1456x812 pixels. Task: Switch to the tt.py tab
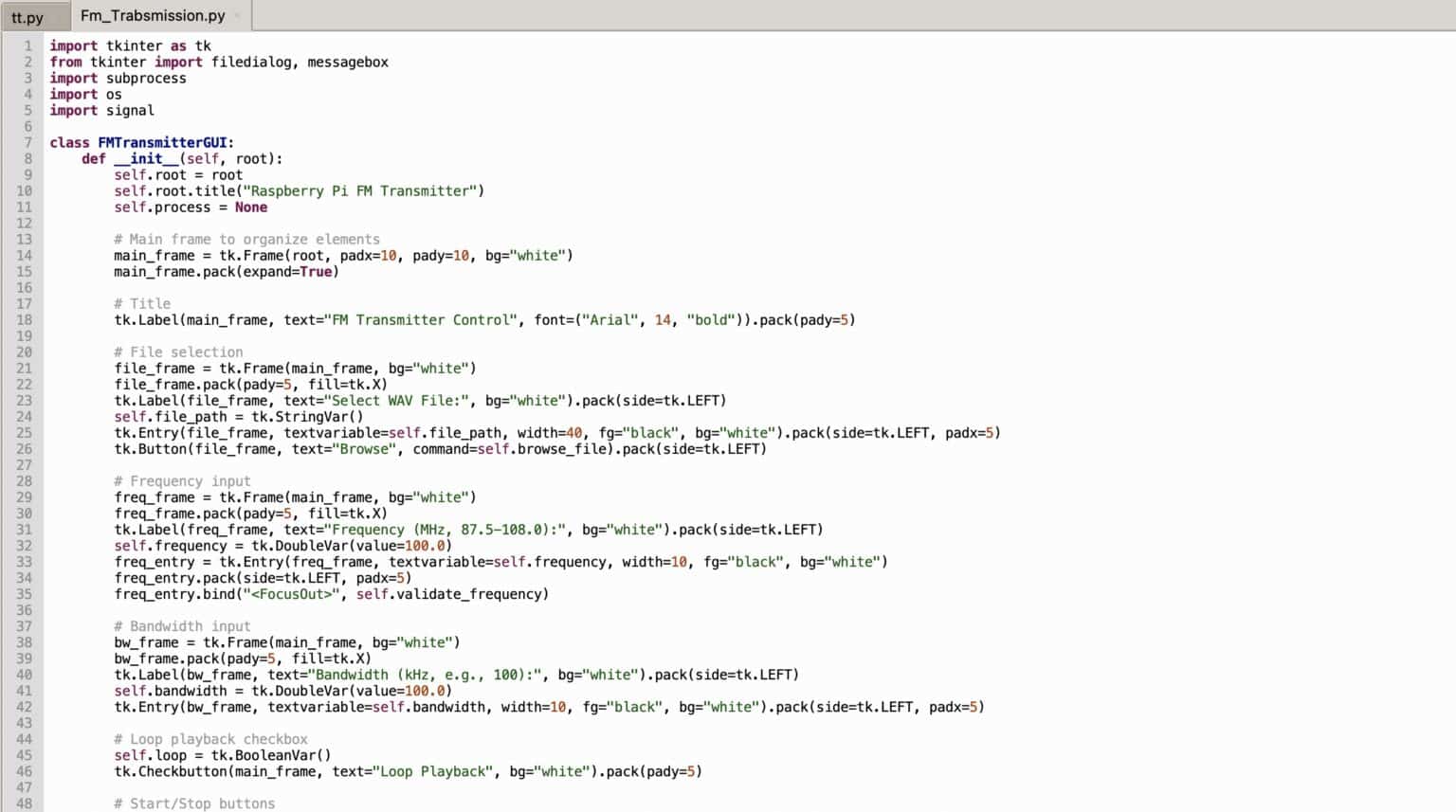pos(27,17)
